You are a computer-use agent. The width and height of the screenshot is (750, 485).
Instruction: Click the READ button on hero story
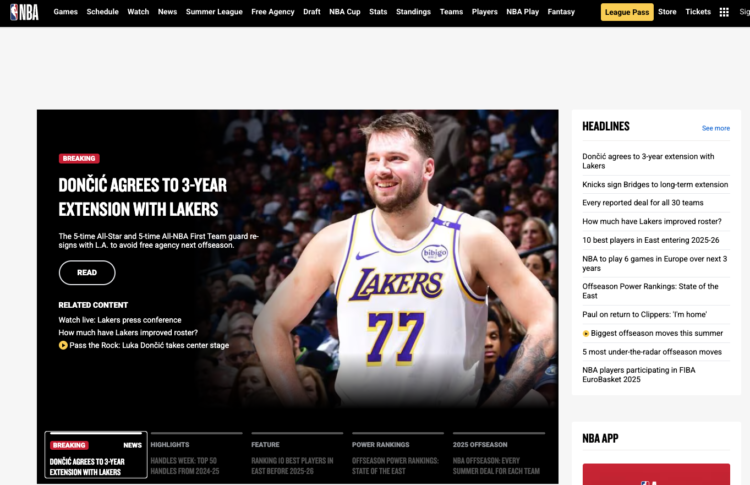[x=87, y=273]
